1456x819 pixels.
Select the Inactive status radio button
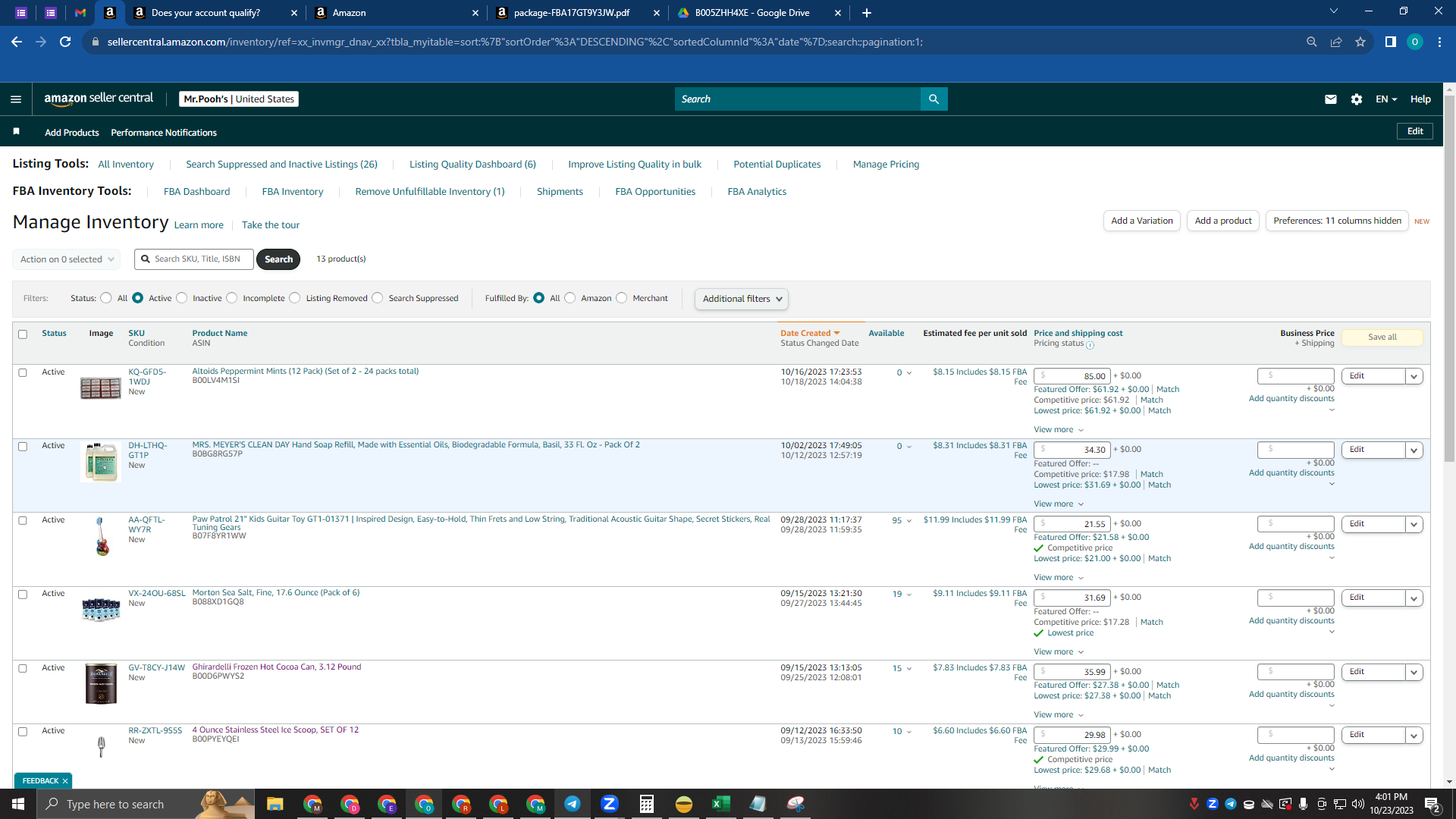[182, 298]
